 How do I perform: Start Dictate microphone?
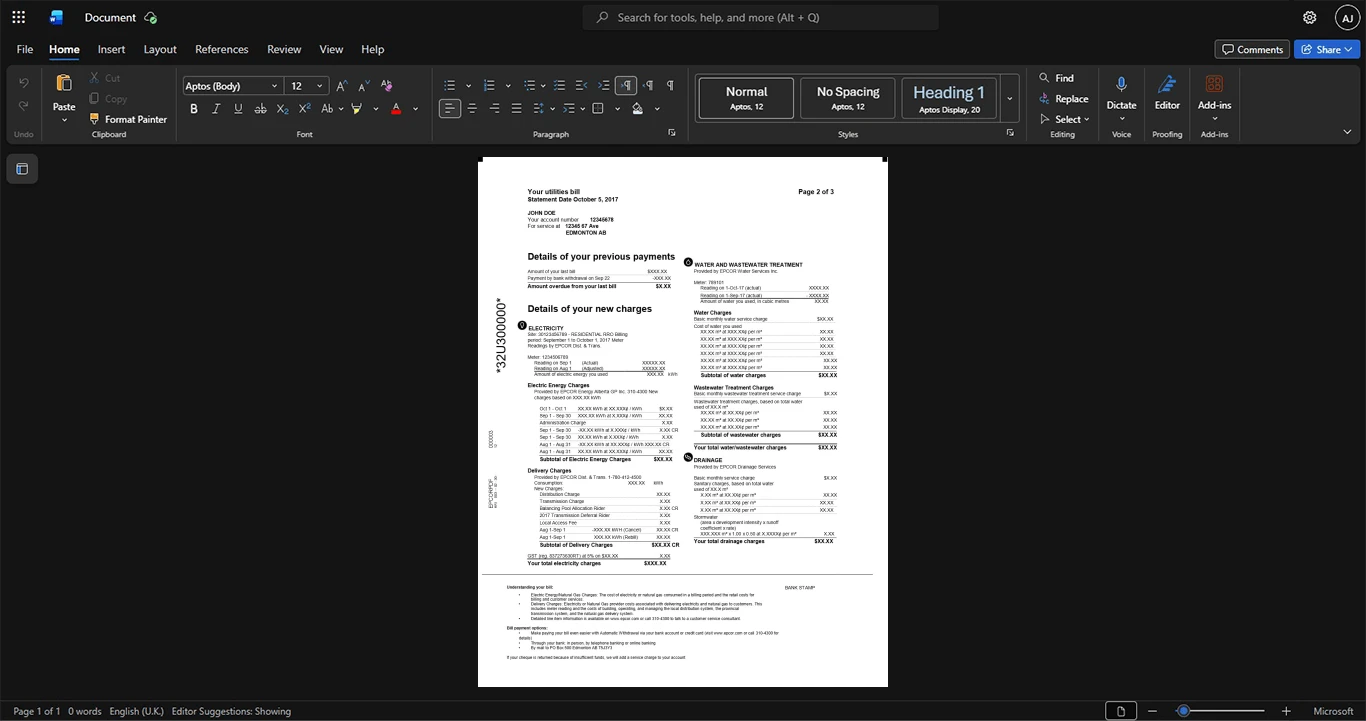(1121, 84)
